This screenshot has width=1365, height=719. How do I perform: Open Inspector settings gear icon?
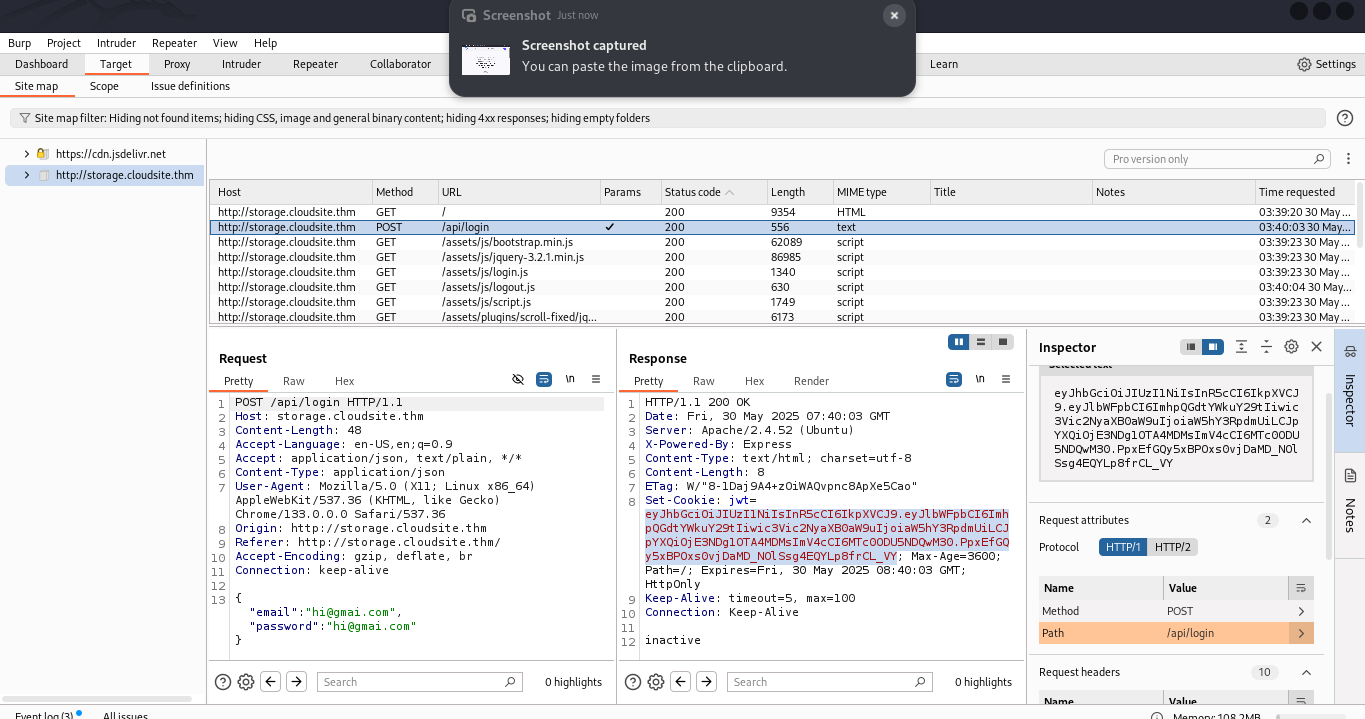pyautogui.click(x=1291, y=347)
